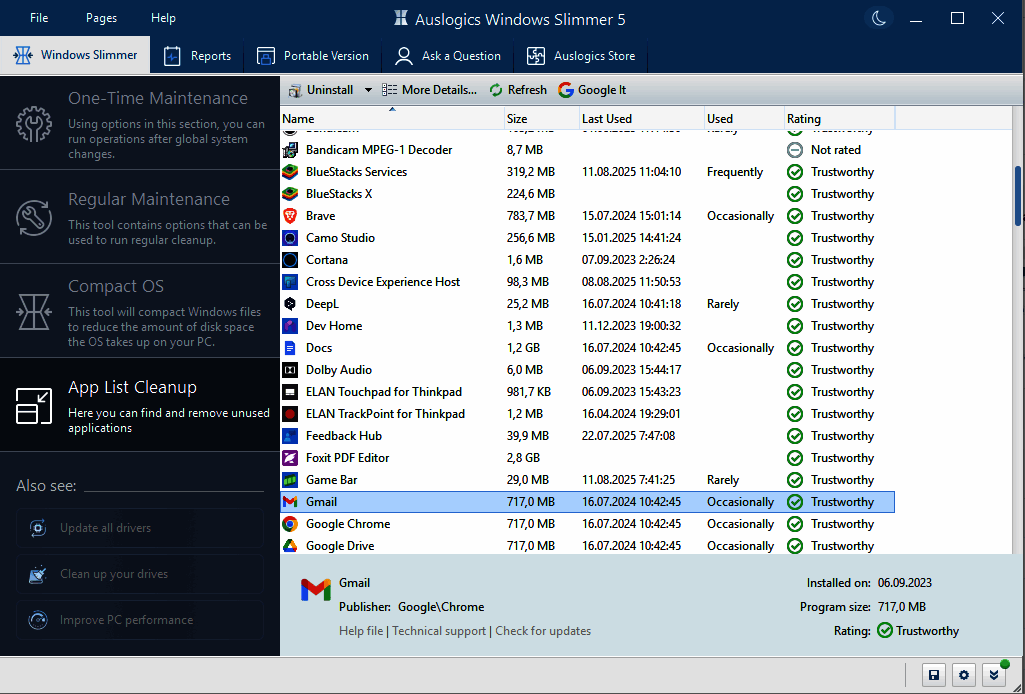Open More Details in toolbar
Screen dimensions: 1025x694
coord(429,90)
